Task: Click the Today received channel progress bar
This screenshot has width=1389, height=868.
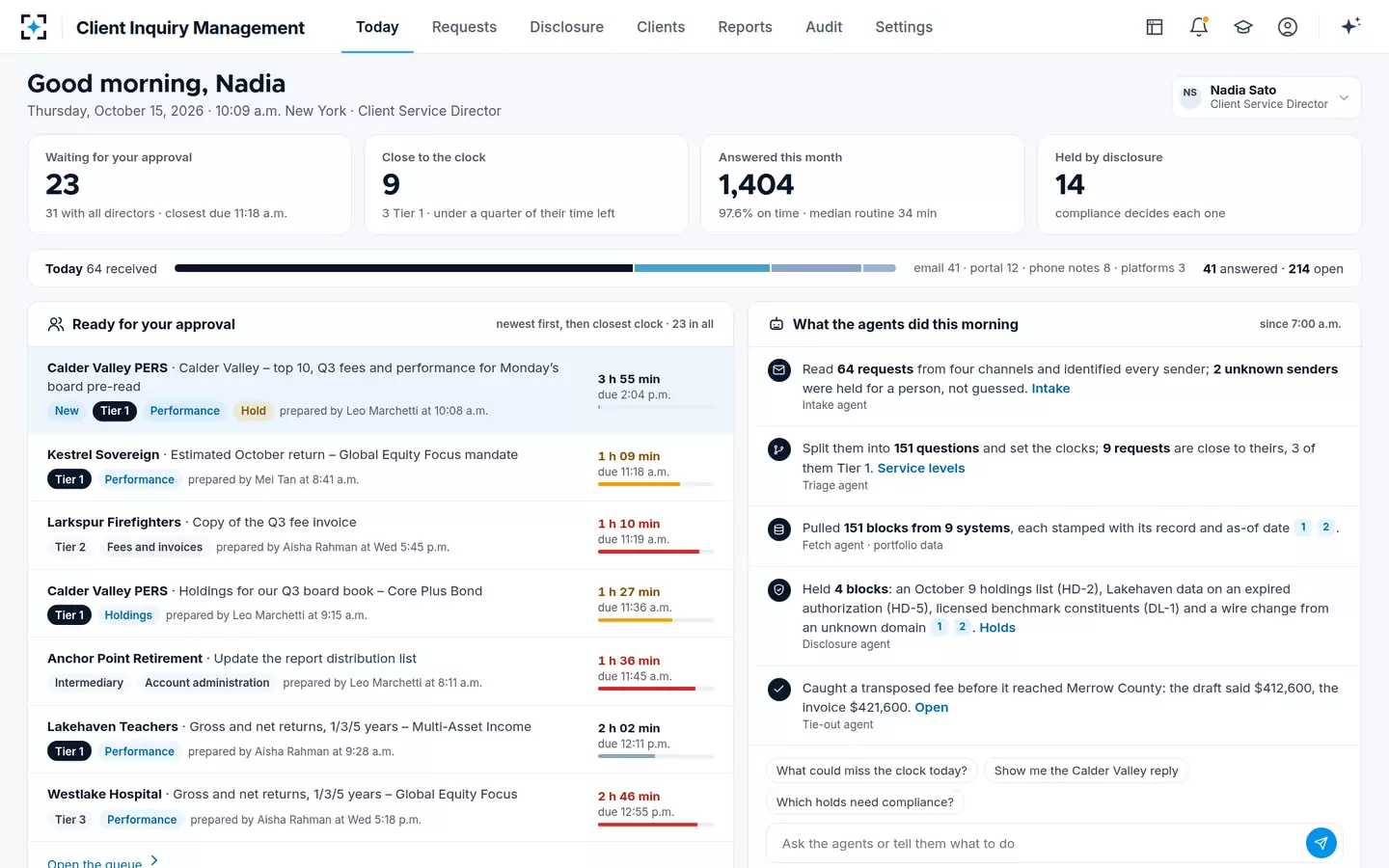Action: 535,268
